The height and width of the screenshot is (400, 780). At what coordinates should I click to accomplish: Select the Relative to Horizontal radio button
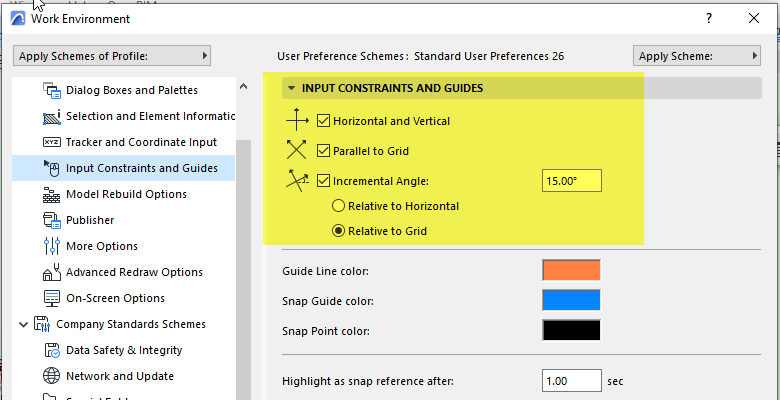[339, 206]
